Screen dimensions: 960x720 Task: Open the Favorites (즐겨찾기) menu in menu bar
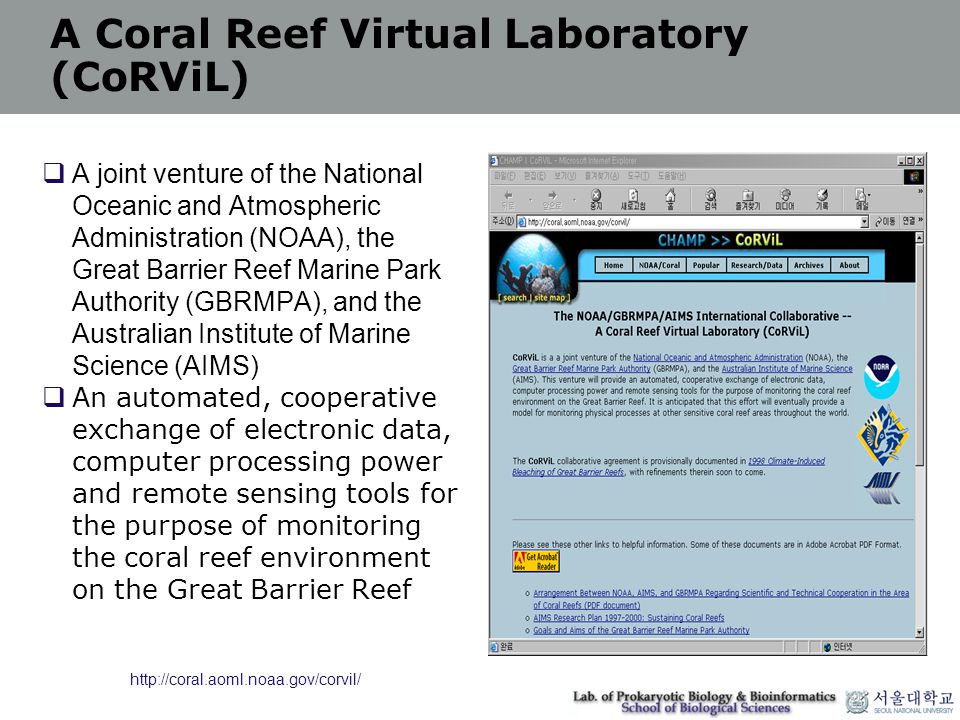pos(601,176)
